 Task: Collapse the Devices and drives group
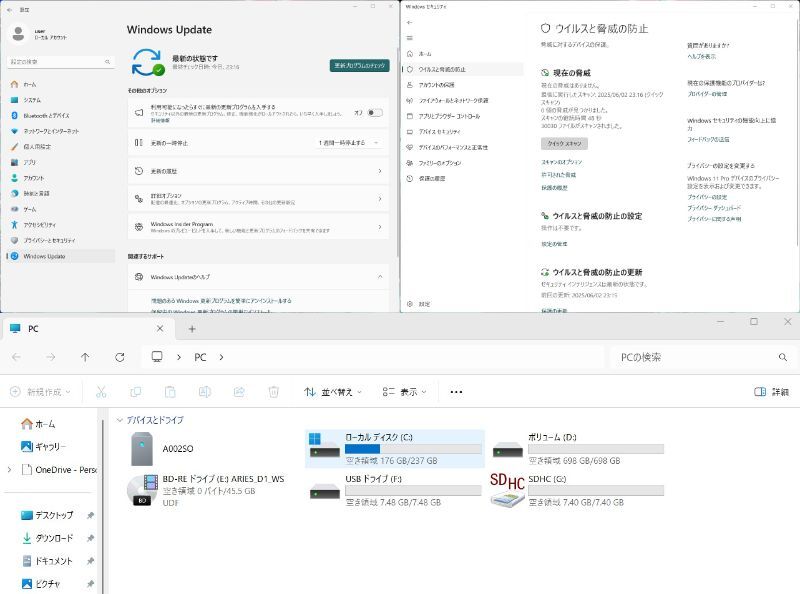pyautogui.click(x=120, y=420)
